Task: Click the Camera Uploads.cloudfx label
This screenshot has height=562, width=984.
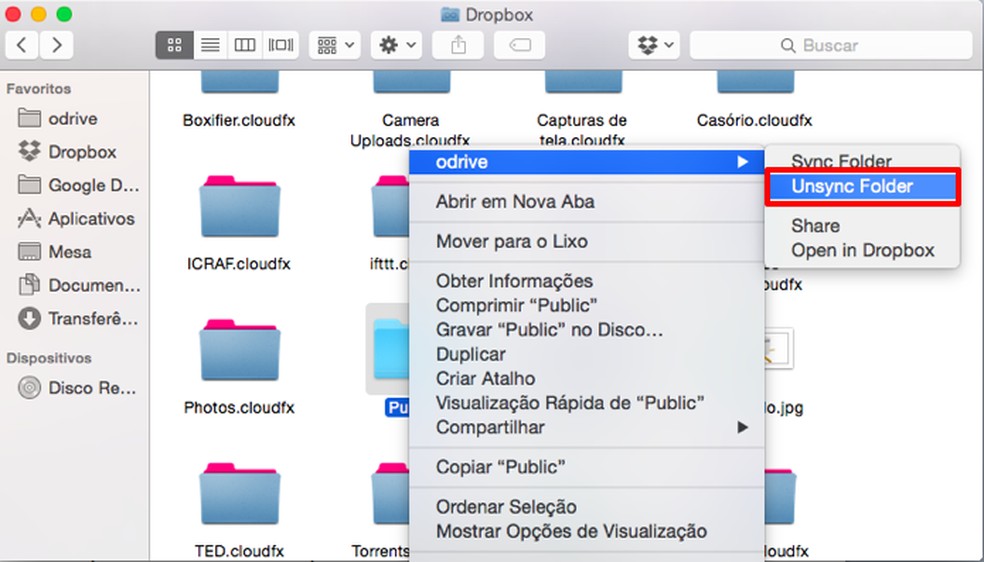Action: [410, 130]
